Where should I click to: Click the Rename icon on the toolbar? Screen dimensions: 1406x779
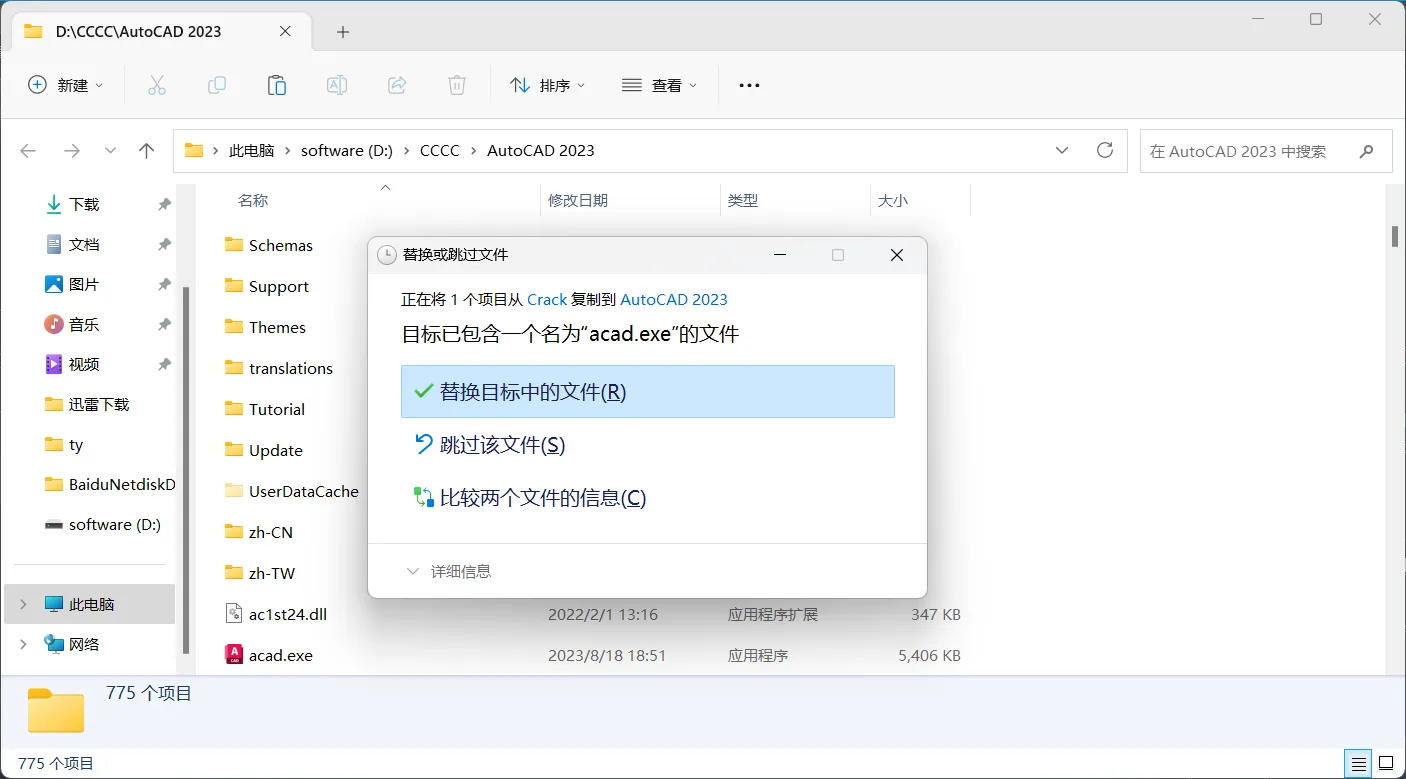click(x=336, y=85)
